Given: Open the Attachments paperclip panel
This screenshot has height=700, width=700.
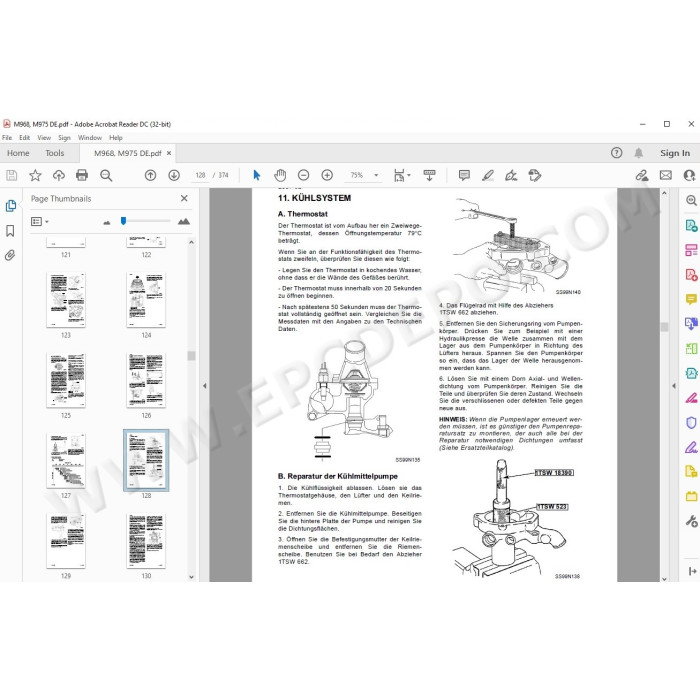Looking at the screenshot, I should point(10,255).
